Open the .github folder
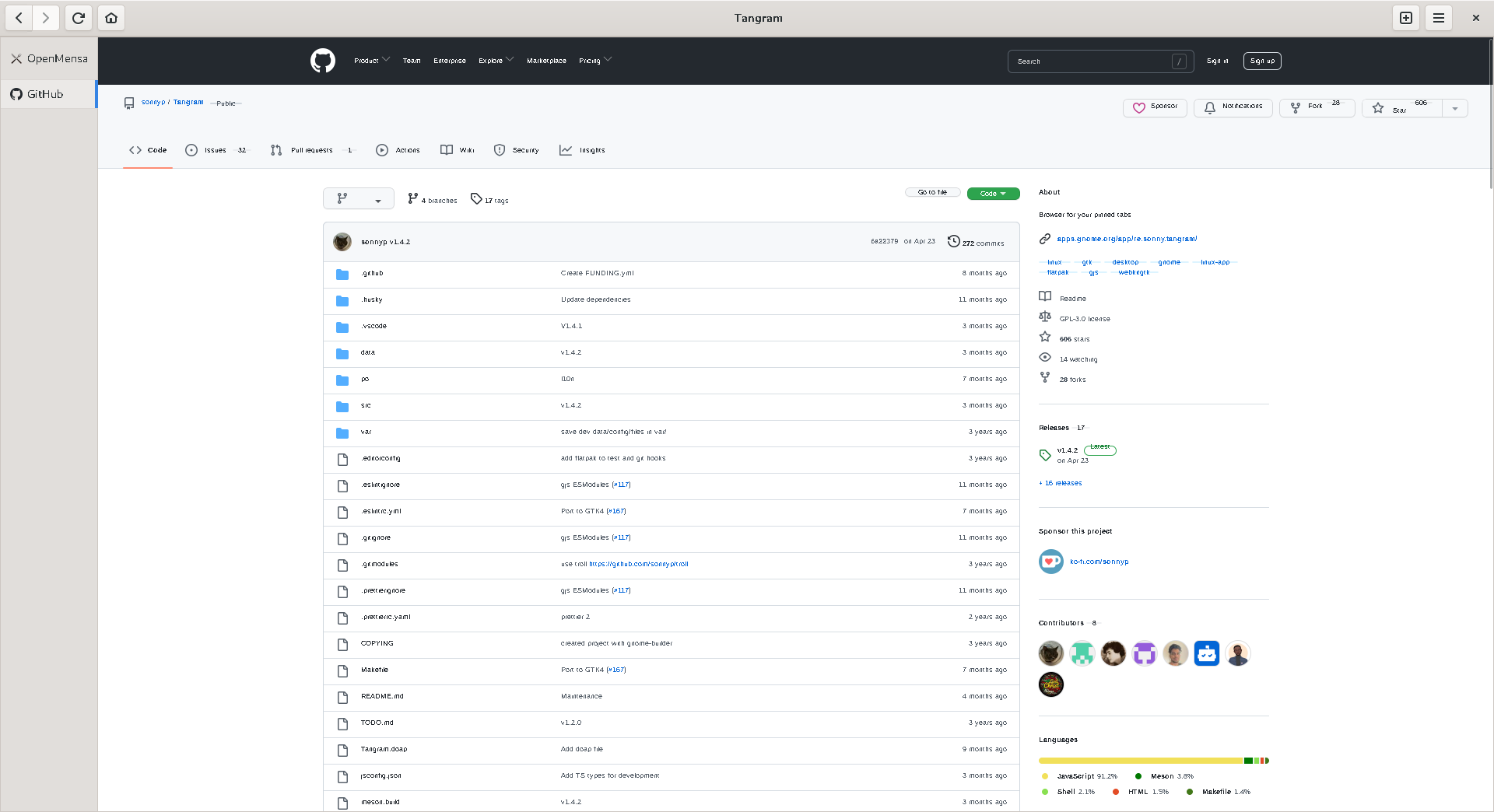The height and width of the screenshot is (812, 1494). [x=372, y=273]
